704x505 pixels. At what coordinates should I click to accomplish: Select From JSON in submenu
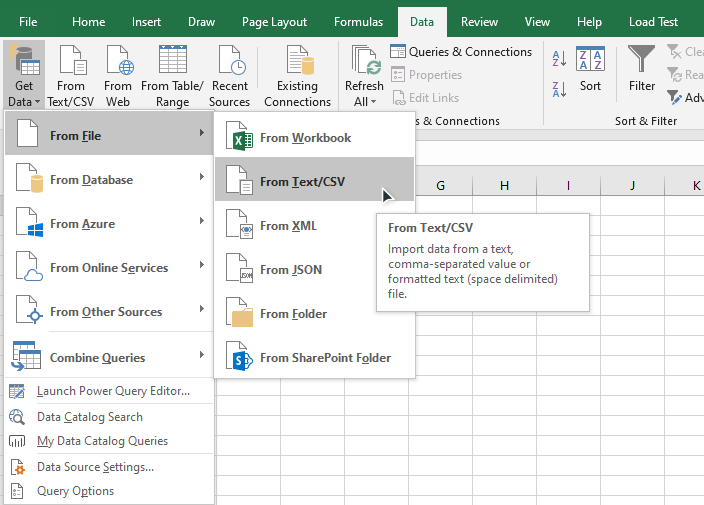[314, 267]
